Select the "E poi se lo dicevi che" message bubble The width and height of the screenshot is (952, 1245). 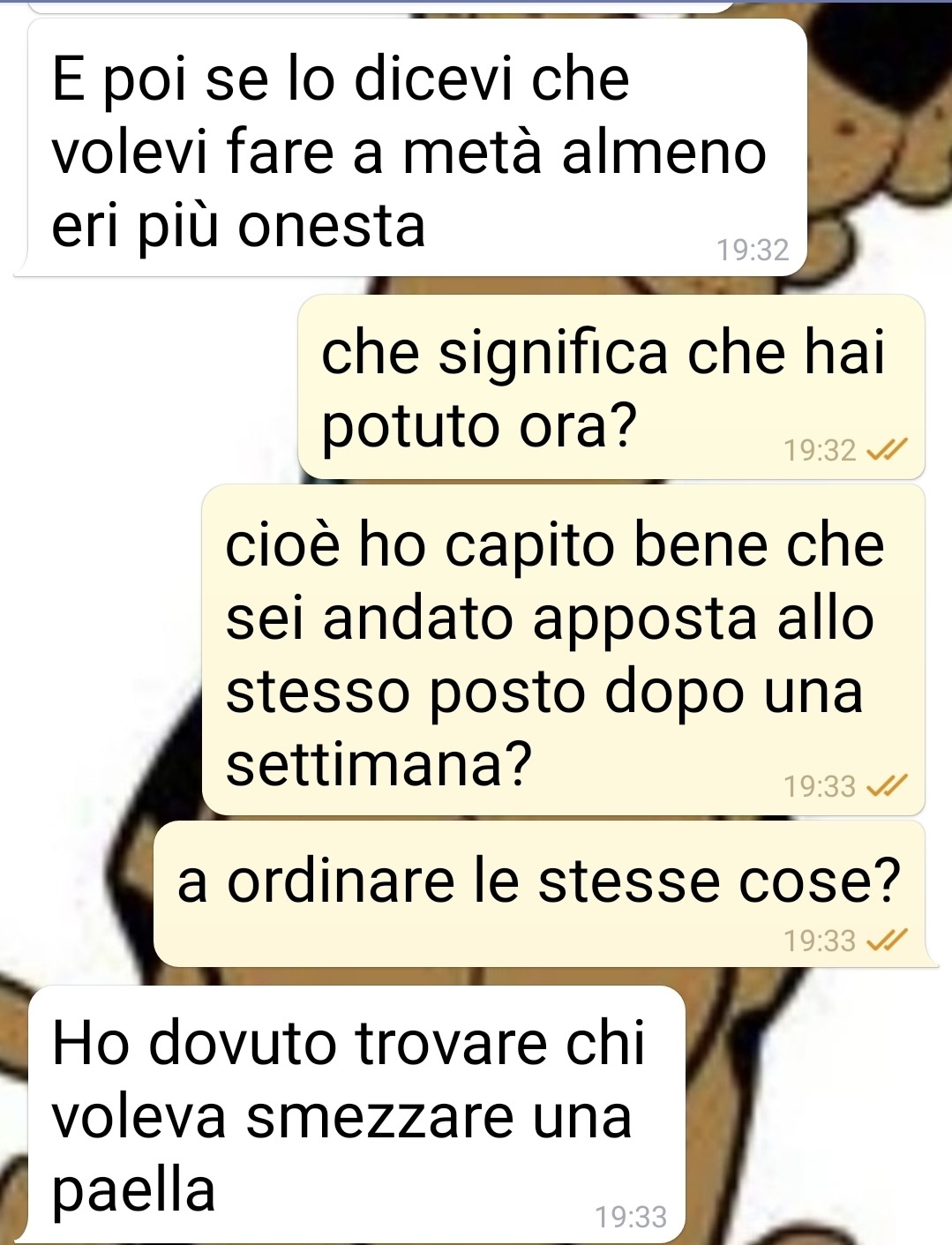coord(410,147)
